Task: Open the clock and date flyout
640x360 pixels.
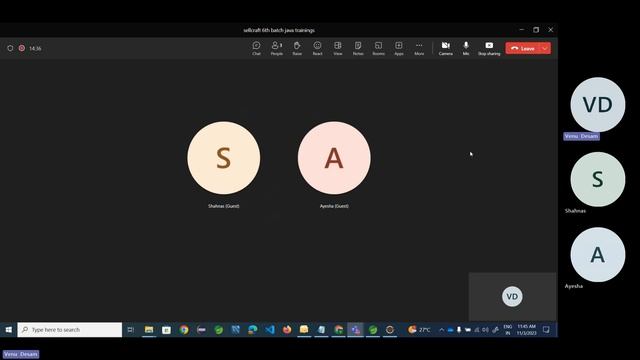Action: pos(527,330)
